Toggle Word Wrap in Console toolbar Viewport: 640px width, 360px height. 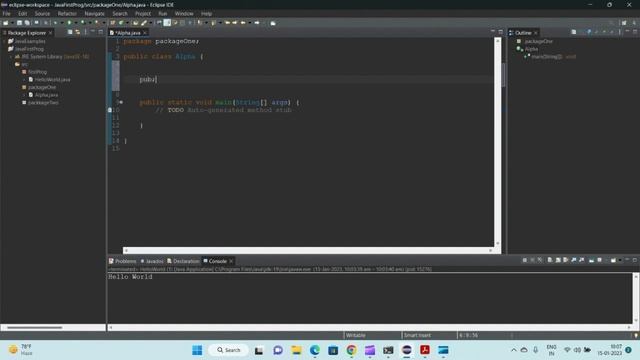click(565, 260)
